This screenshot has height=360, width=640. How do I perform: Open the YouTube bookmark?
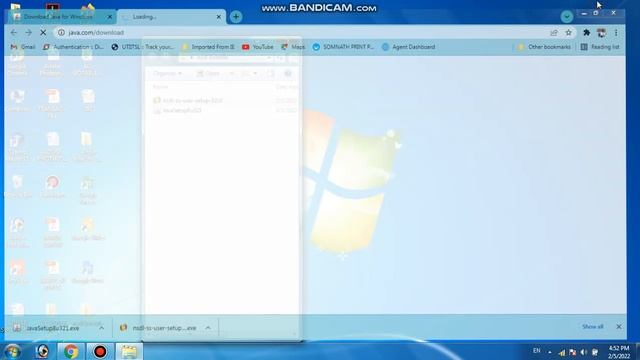(x=258, y=47)
